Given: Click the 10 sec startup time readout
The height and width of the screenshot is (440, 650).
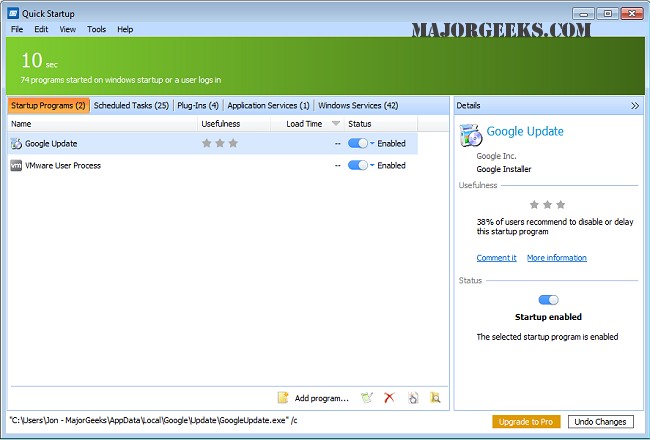Looking at the screenshot, I should 39,61.
